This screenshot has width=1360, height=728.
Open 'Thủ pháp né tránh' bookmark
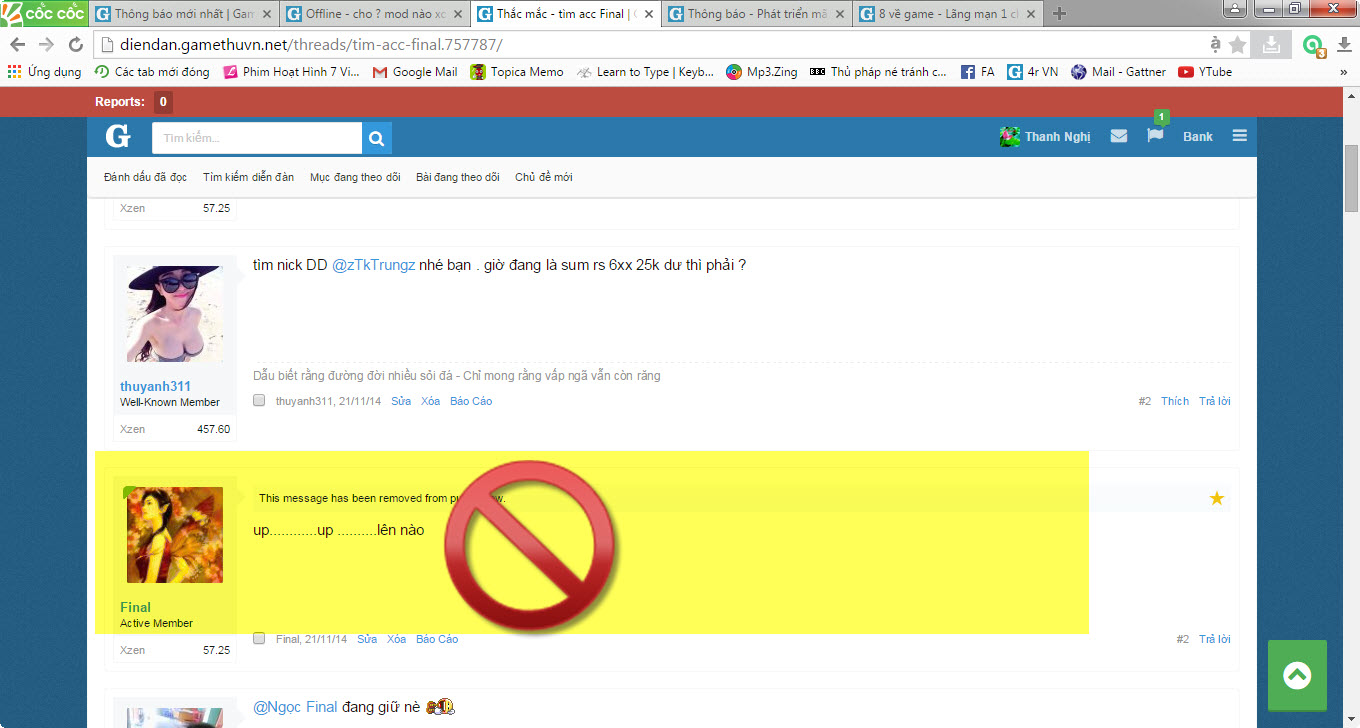878,72
